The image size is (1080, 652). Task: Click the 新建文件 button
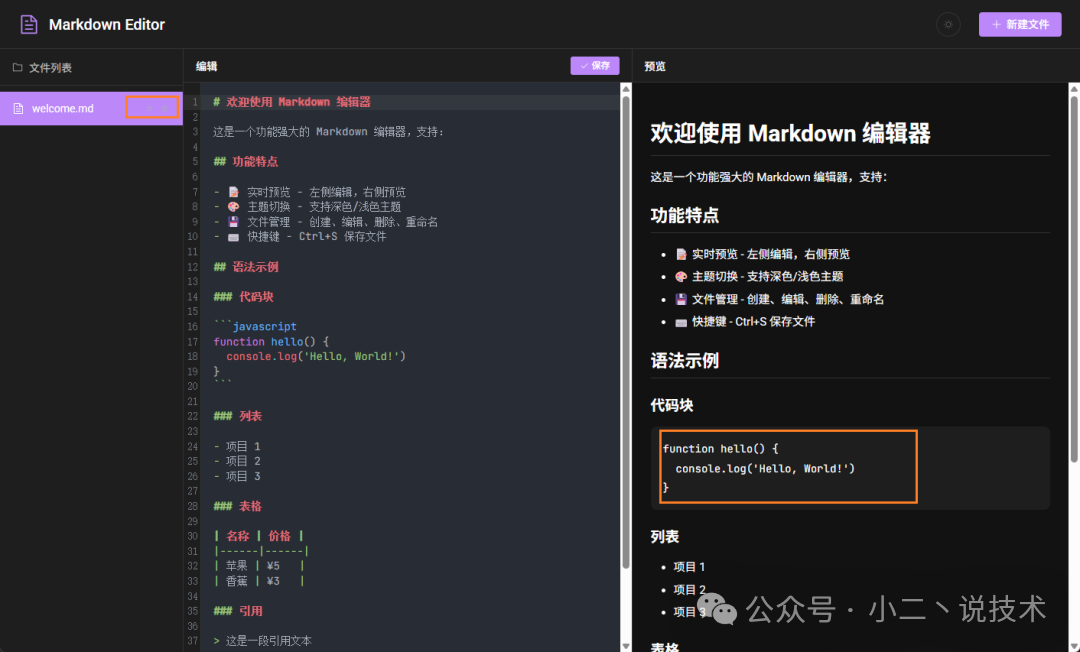tap(1020, 25)
